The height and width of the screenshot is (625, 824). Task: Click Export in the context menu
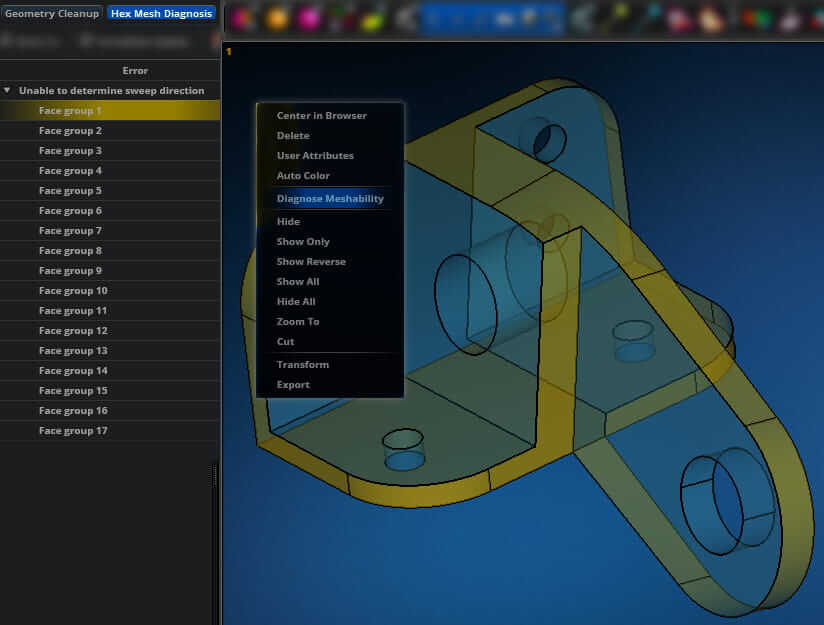click(293, 385)
